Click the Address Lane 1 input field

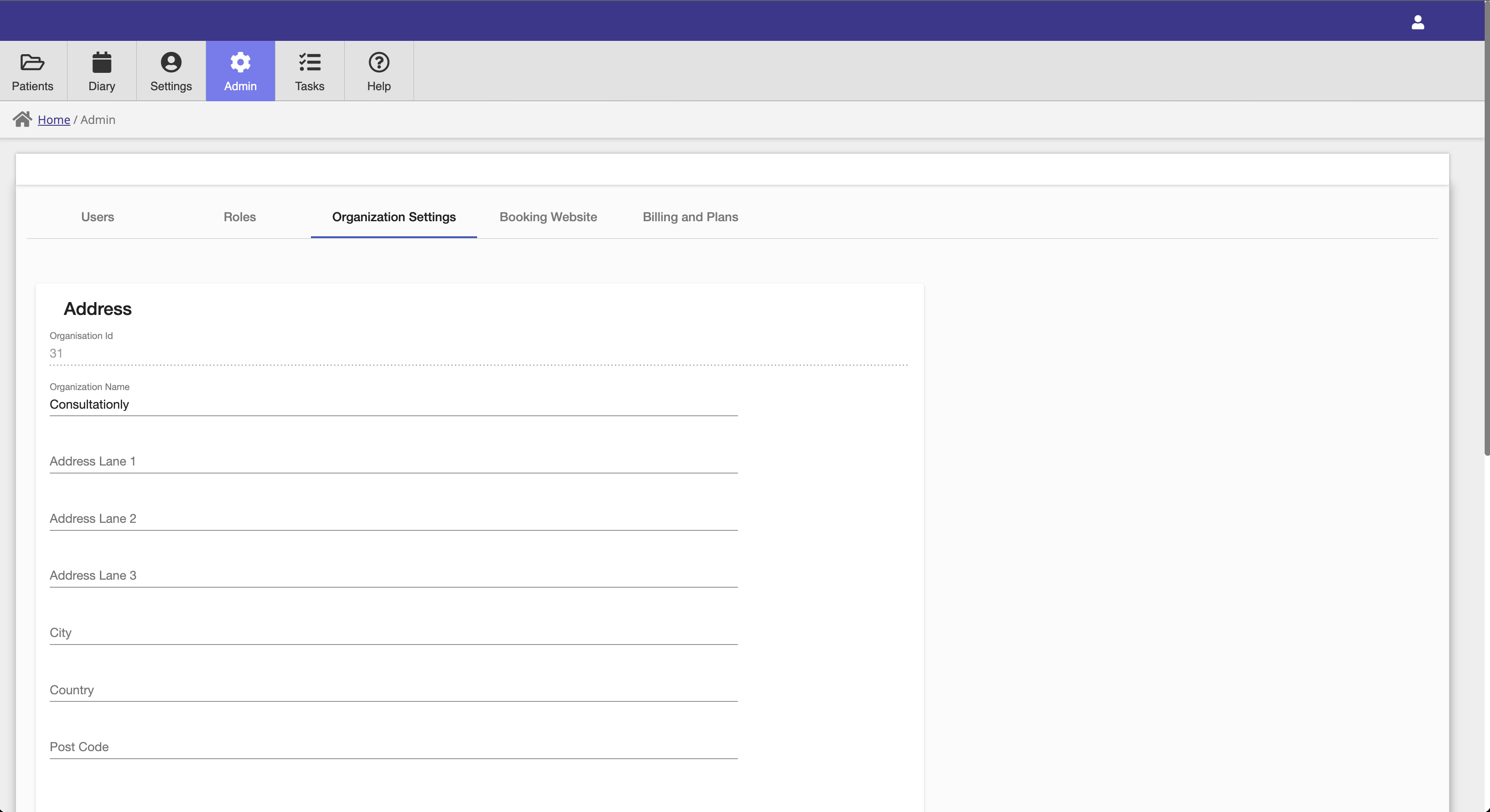click(394, 461)
